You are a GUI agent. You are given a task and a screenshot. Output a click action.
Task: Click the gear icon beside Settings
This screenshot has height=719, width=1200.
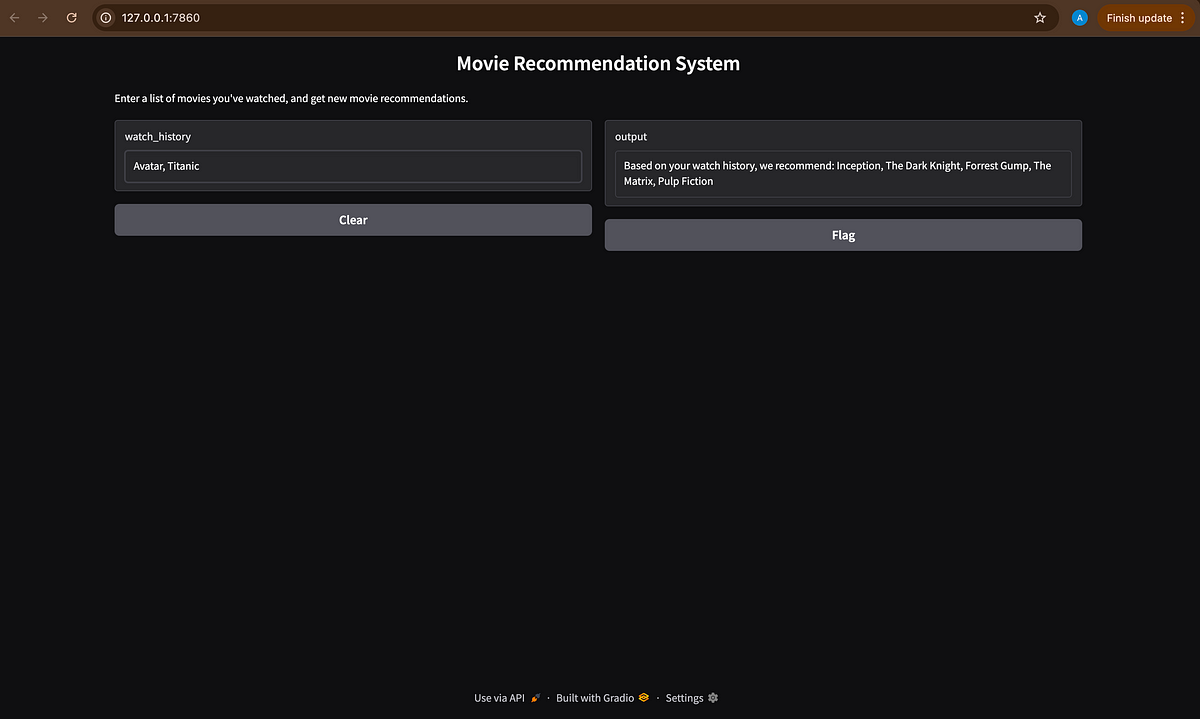(713, 698)
